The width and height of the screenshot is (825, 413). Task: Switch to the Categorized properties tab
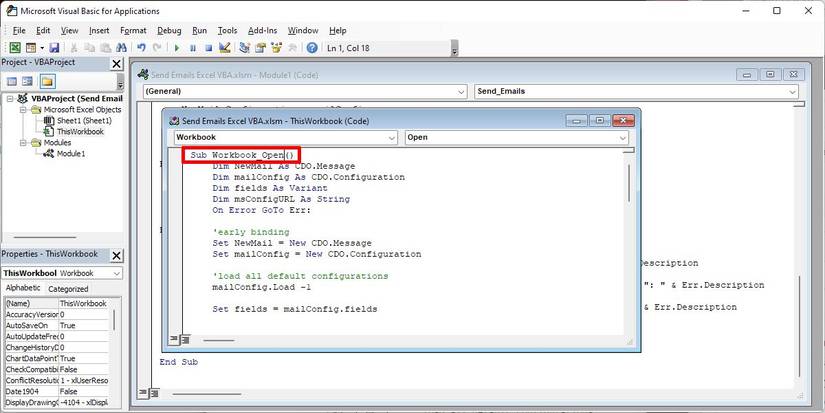pyautogui.click(x=68, y=289)
